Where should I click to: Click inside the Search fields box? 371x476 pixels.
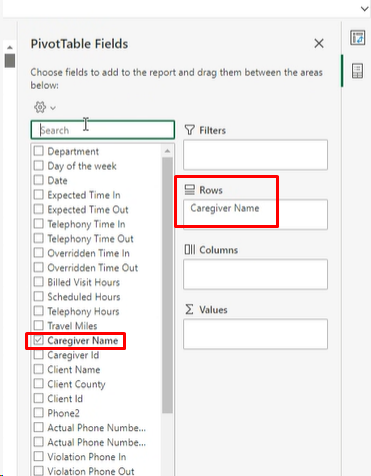point(103,130)
